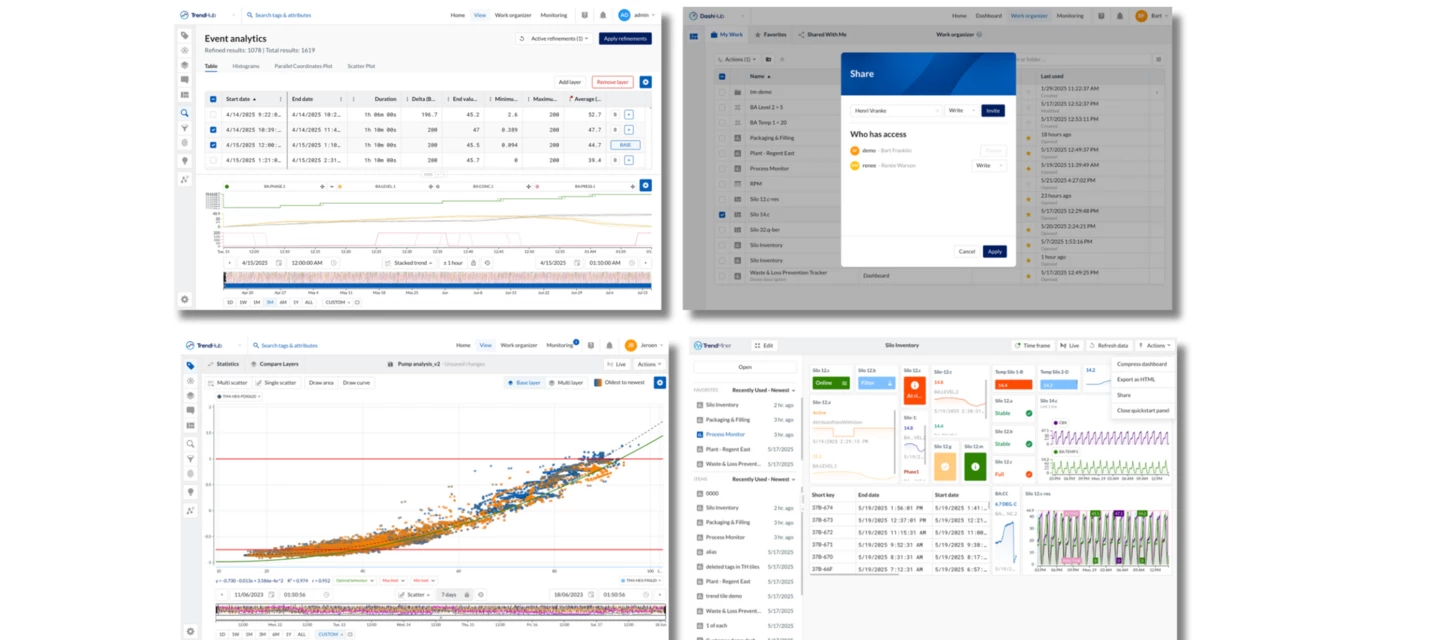Viewport: 1440px width, 640px height.
Task: Click Bart's user avatar in DashHub window
Action: tap(1141, 16)
